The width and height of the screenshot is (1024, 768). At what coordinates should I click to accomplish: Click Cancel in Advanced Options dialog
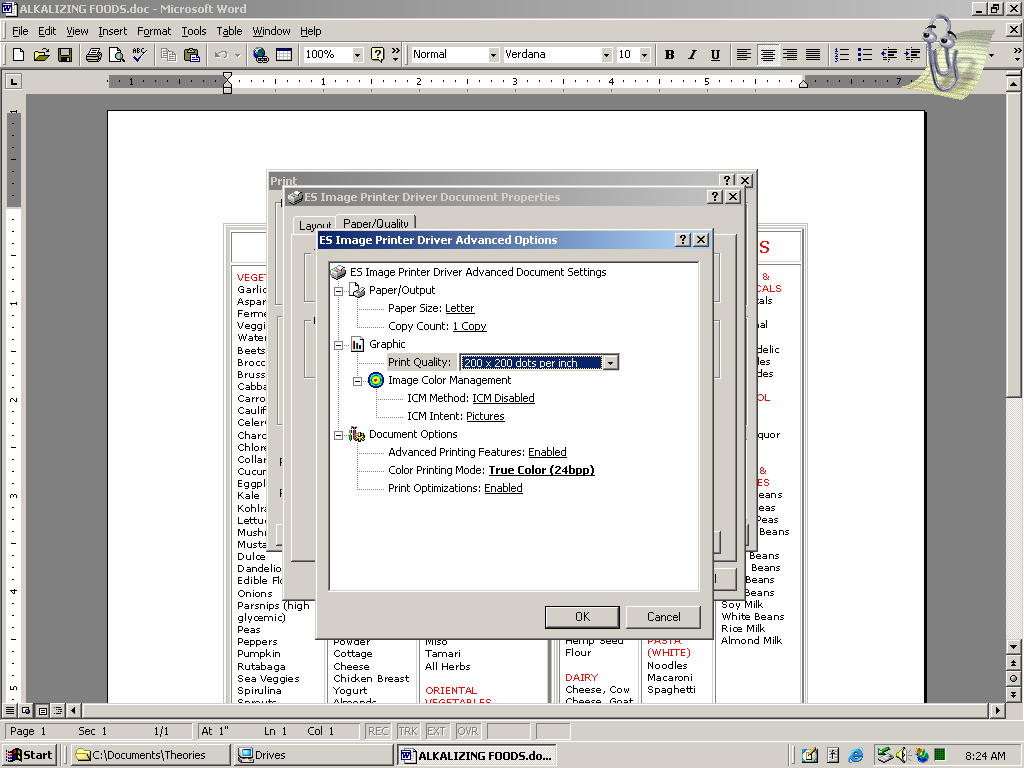click(663, 617)
